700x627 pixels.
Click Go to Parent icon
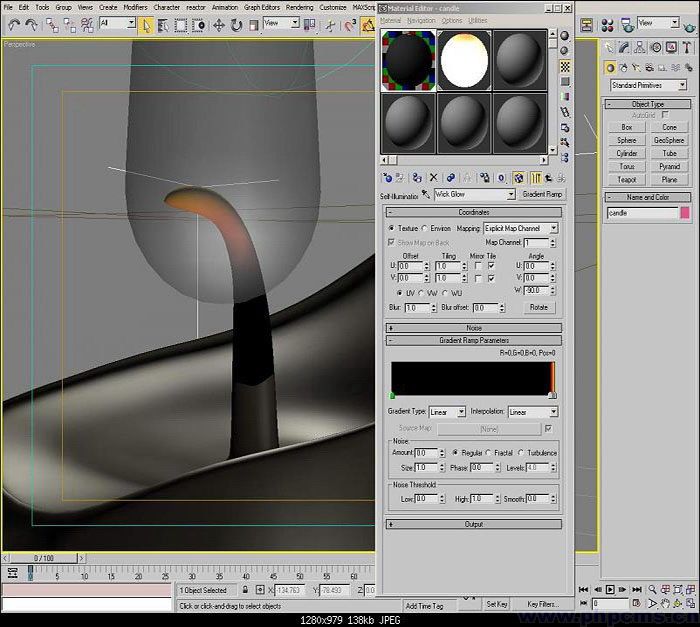[x=548, y=178]
